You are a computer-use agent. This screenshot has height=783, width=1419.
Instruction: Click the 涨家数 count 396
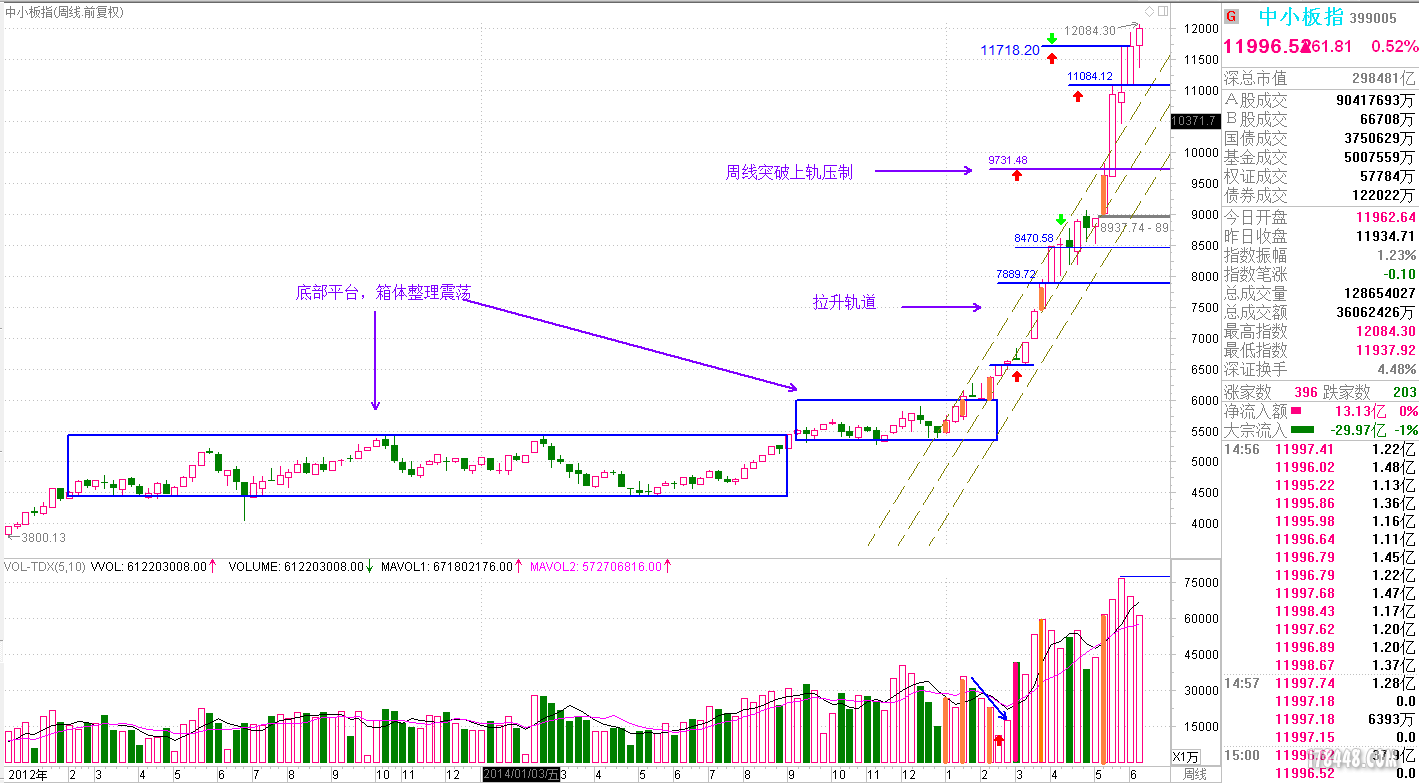(x=1306, y=392)
